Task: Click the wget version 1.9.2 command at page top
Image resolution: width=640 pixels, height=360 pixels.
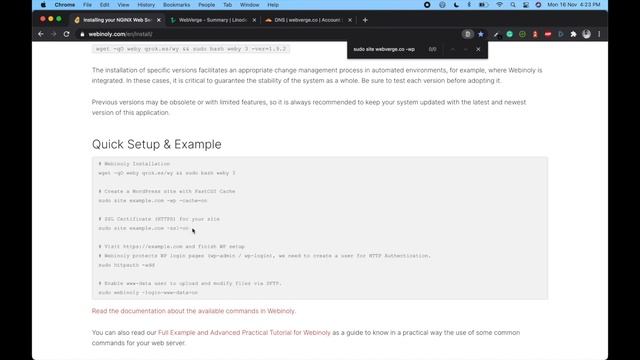Action: (x=191, y=49)
